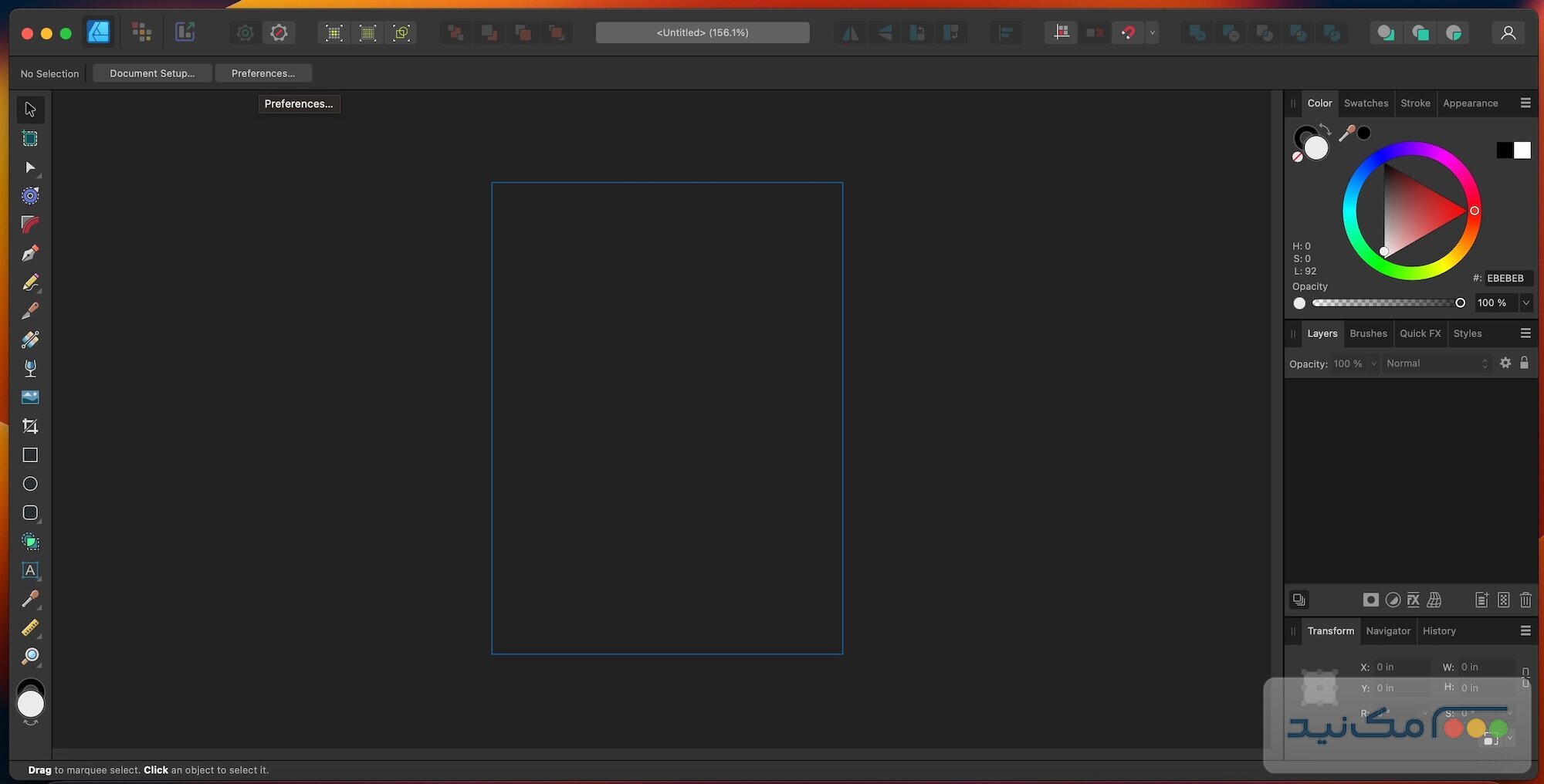1544x784 pixels.
Task: Select the Color Picker tool
Action: coord(30,600)
